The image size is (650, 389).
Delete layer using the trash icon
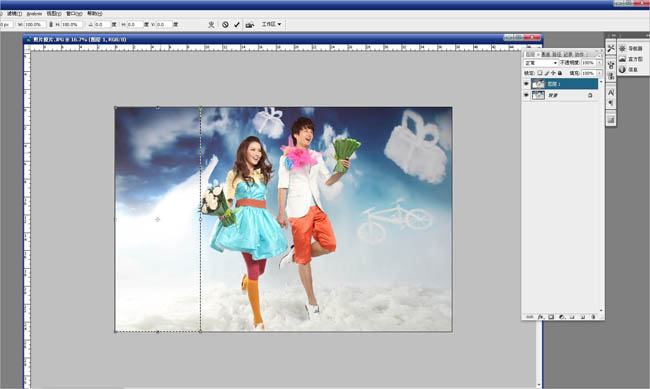point(593,316)
